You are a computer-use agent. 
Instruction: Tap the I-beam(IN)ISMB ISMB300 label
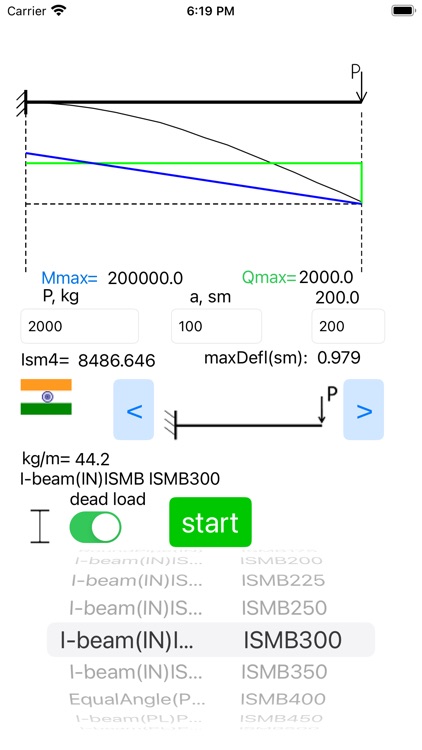[120, 478]
